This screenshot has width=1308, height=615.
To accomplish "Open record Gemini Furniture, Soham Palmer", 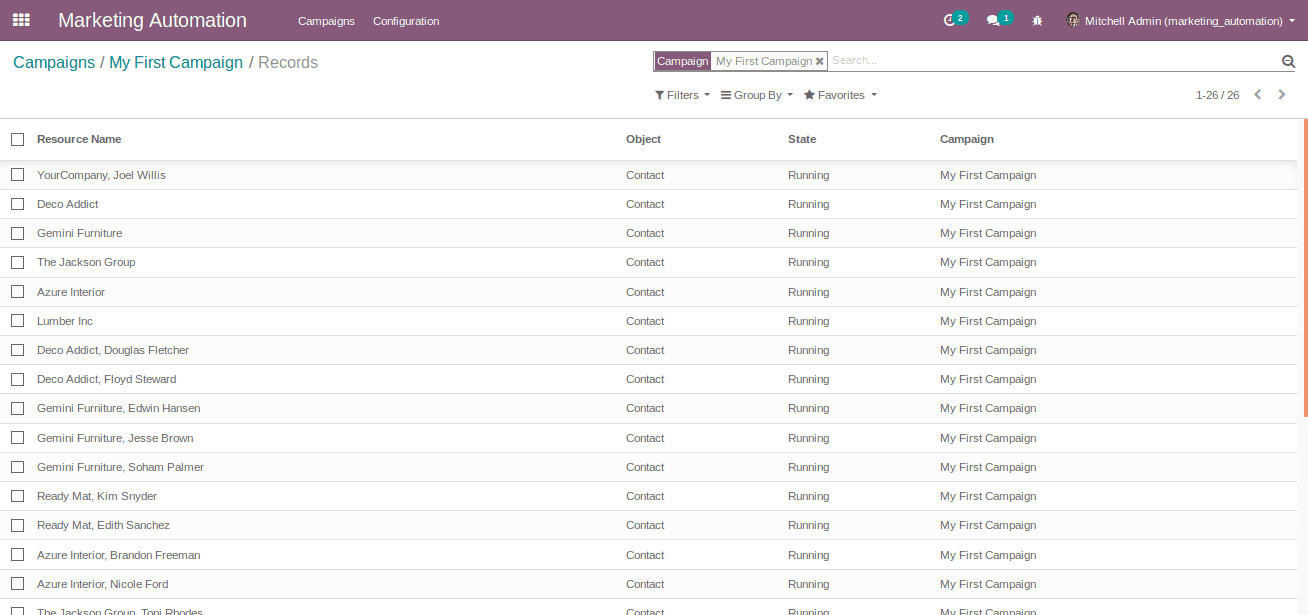I will coord(120,467).
